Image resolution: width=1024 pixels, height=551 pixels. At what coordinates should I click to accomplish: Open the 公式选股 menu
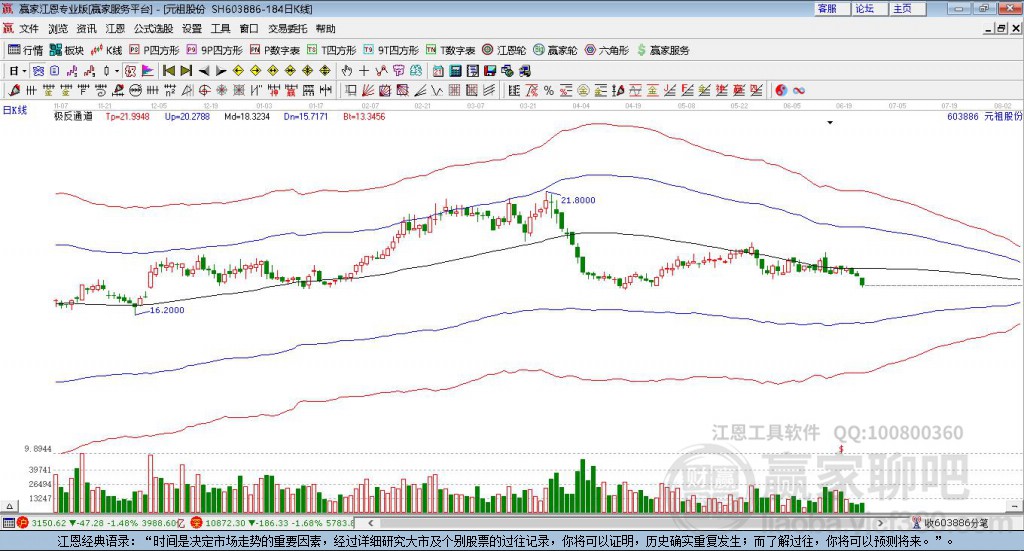153,29
